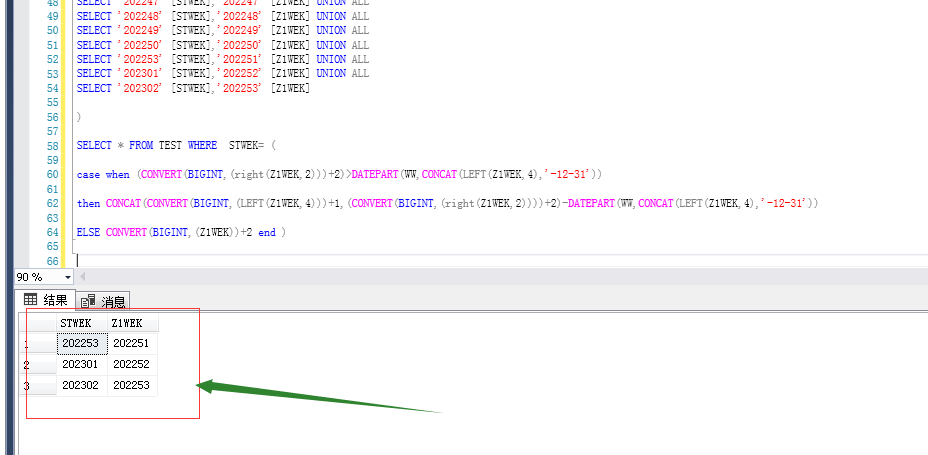Click line number 58 in gutter
928x455 pixels.
(53, 146)
